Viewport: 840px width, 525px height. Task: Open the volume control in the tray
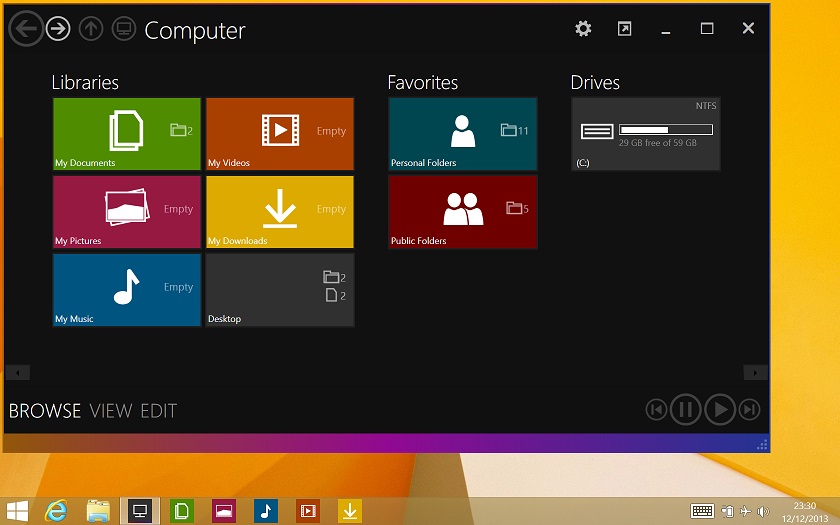763,512
